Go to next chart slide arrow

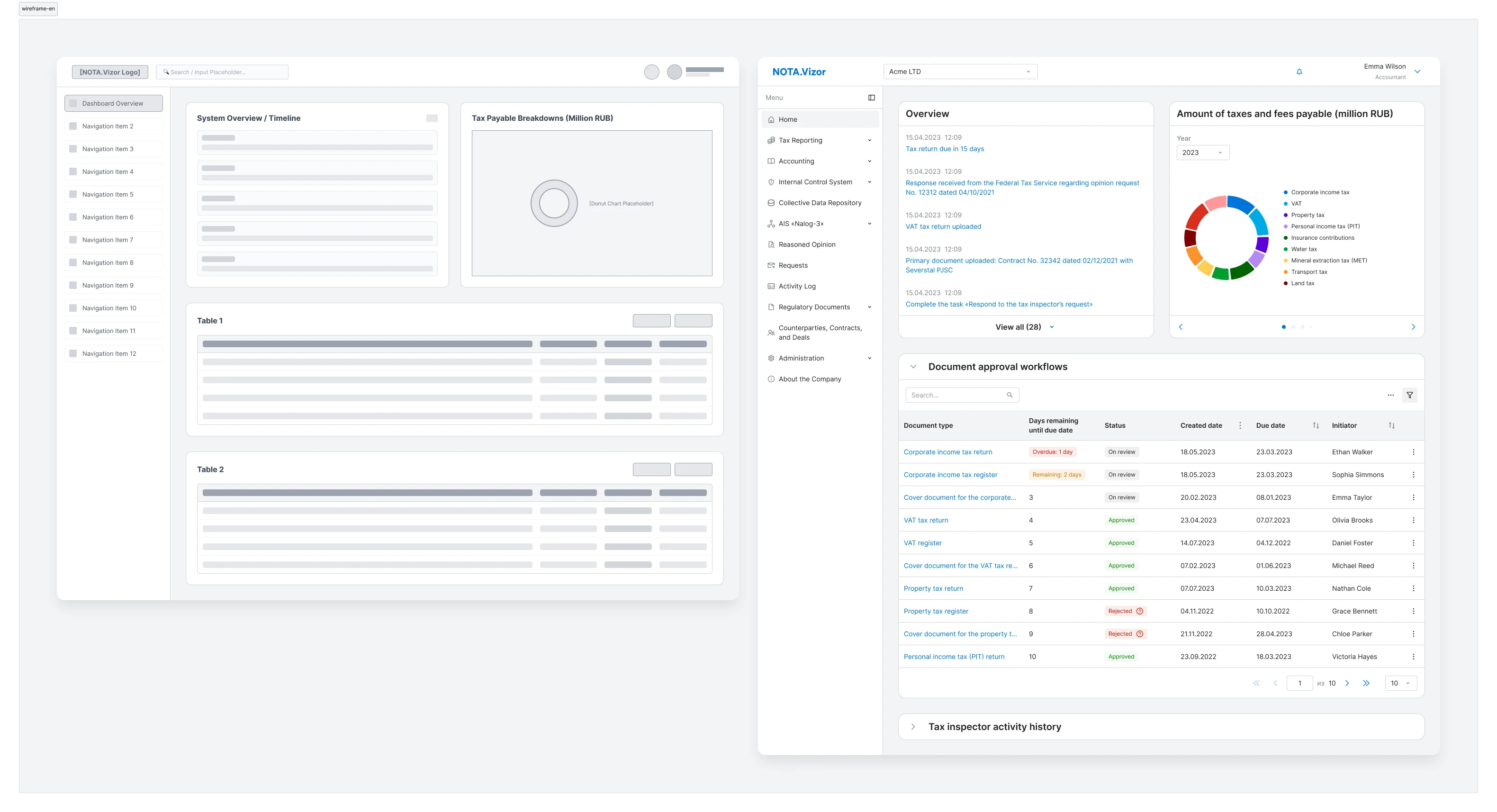(1413, 327)
